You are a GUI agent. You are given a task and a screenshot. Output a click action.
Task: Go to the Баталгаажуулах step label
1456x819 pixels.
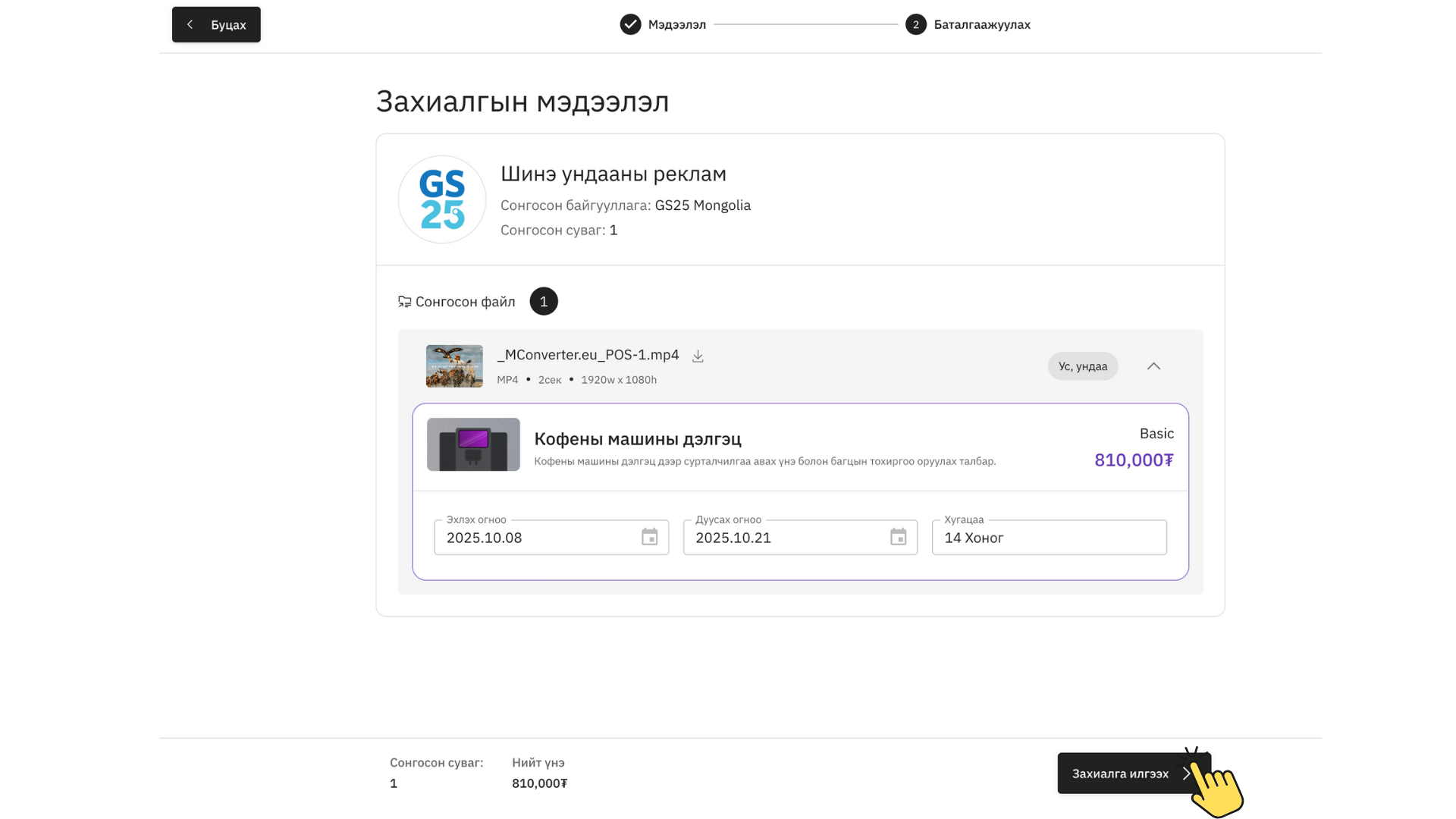(x=981, y=24)
